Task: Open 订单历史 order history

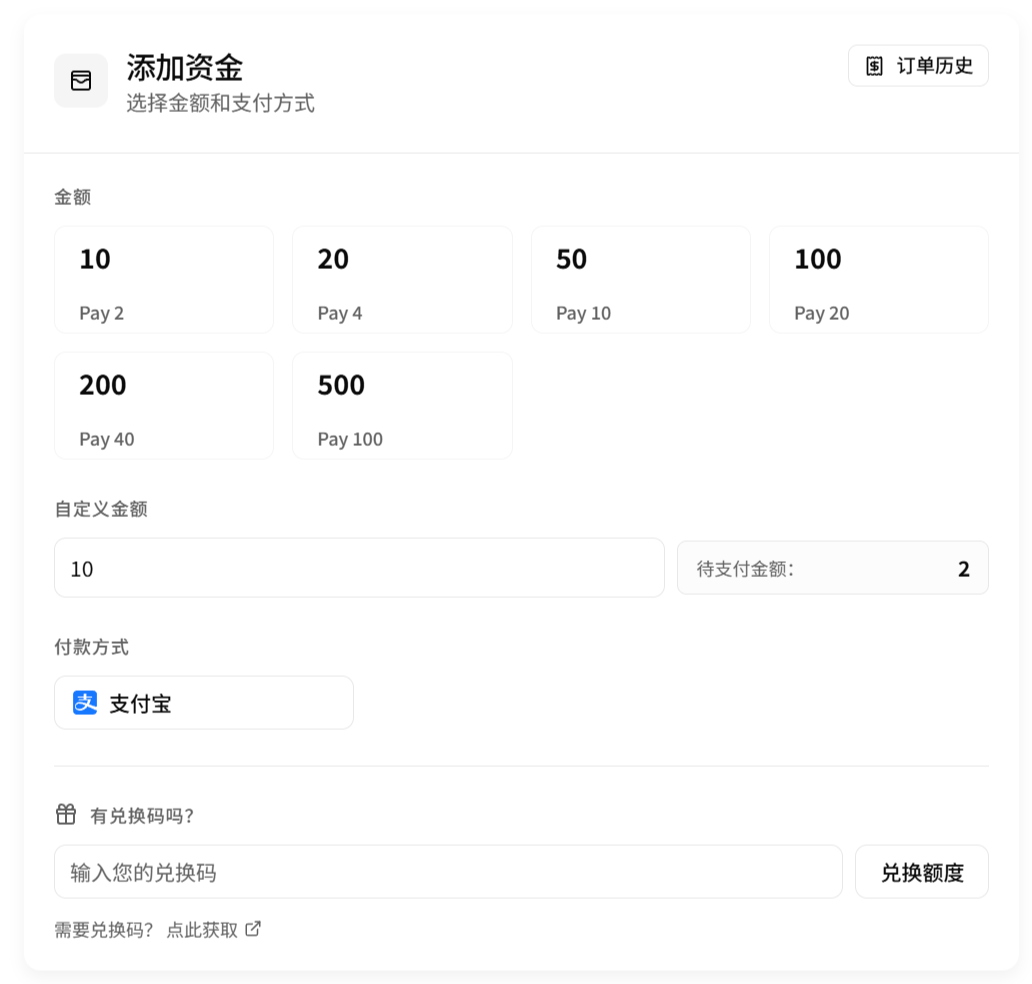Action: click(x=918, y=66)
